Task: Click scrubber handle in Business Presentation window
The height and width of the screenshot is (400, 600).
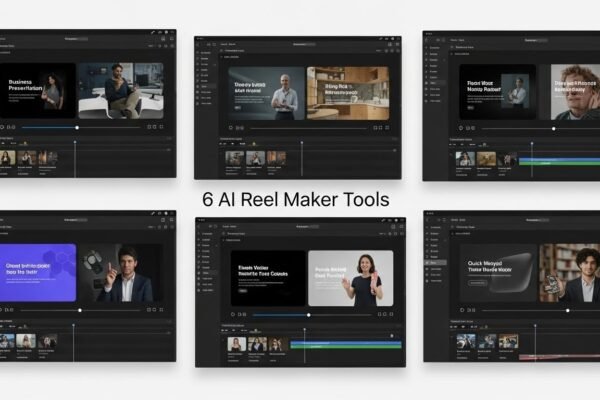Action: pyautogui.click(x=77, y=127)
